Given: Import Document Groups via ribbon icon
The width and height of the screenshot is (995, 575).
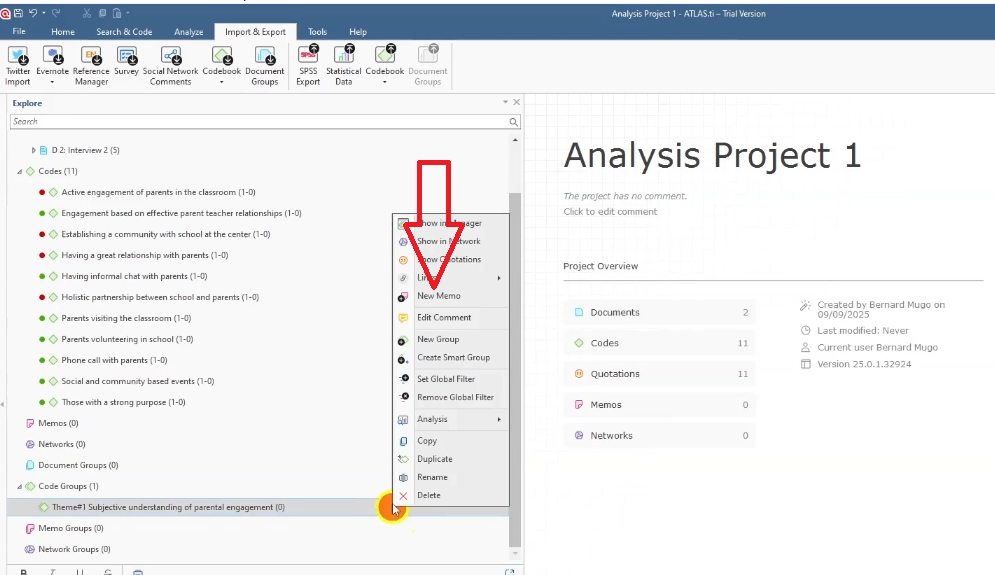Looking at the screenshot, I should click(264, 57).
